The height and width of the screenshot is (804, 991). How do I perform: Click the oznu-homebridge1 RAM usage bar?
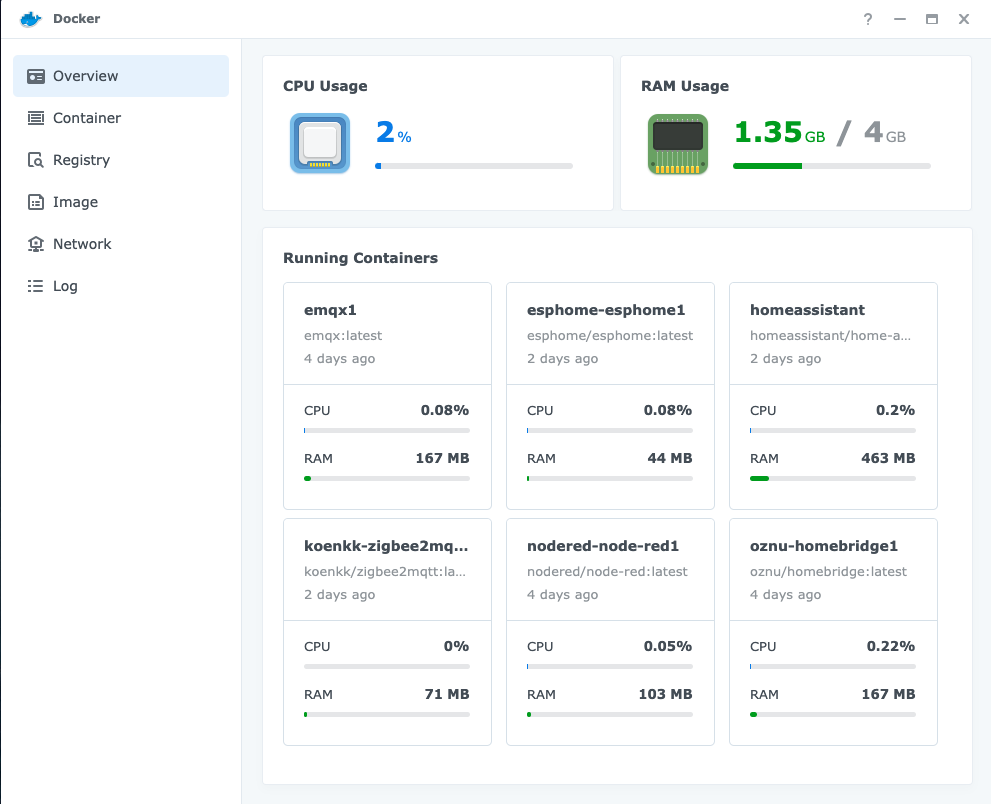tap(832, 714)
